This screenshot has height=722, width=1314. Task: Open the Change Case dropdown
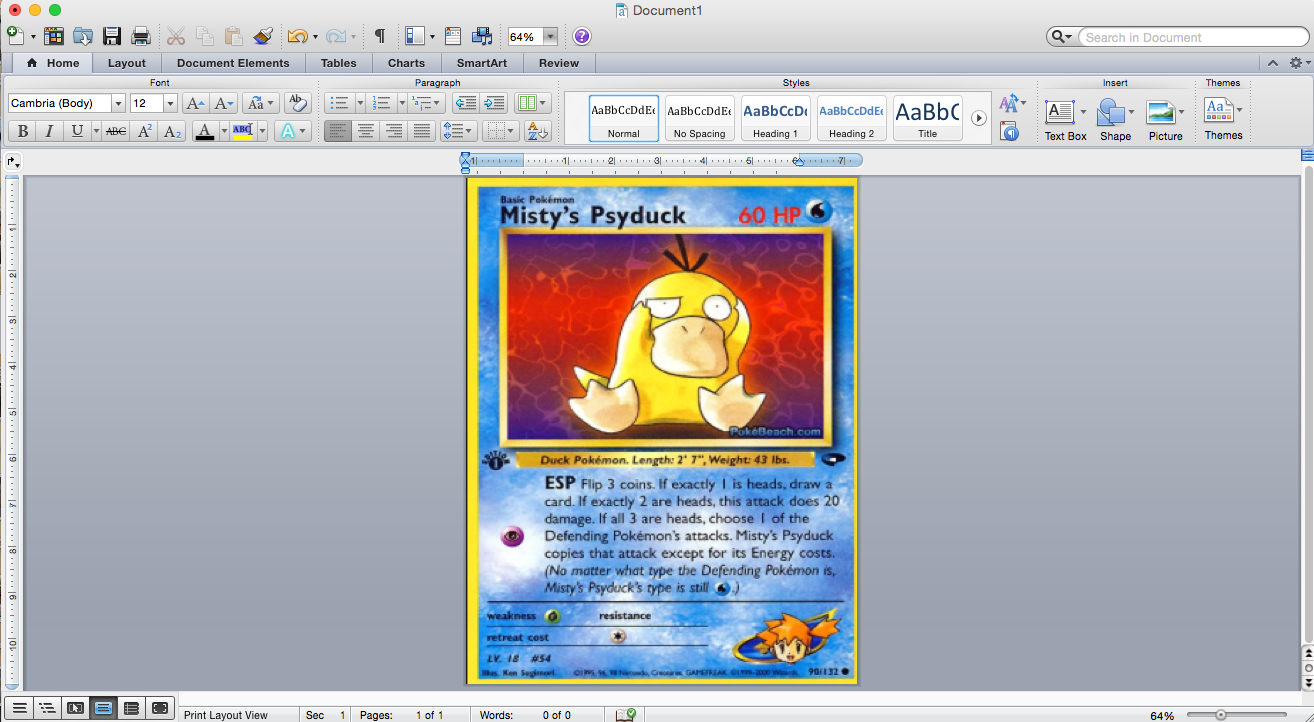coord(260,103)
